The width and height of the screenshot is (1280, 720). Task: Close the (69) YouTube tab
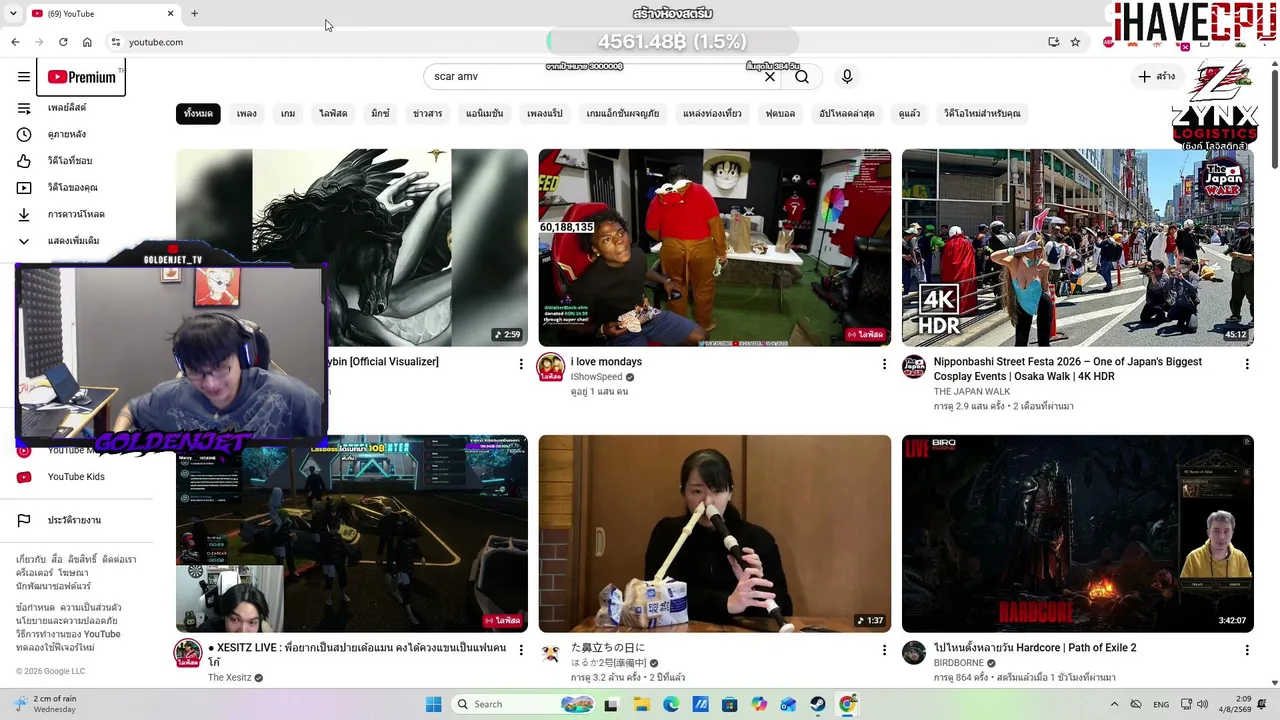[x=170, y=13]
